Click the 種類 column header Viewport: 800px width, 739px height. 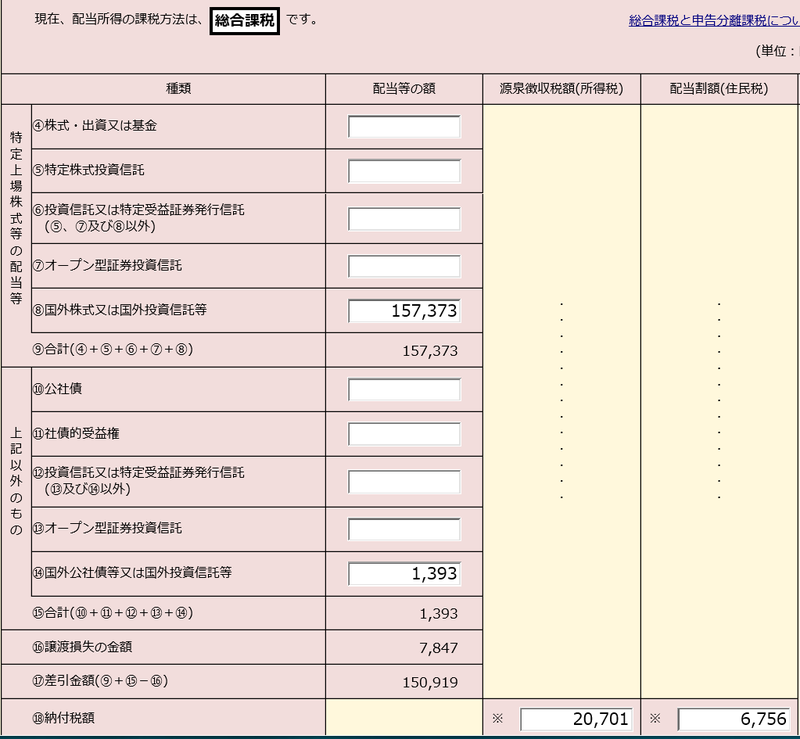(179, 89)
